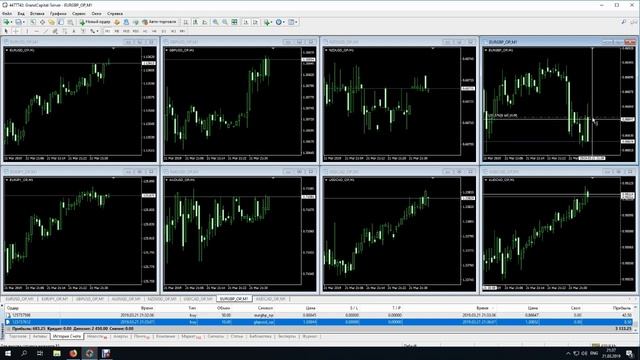This screenshot has height=360, width=640.
Task: Open the Windows Start menu
Action: click(8, 353)
